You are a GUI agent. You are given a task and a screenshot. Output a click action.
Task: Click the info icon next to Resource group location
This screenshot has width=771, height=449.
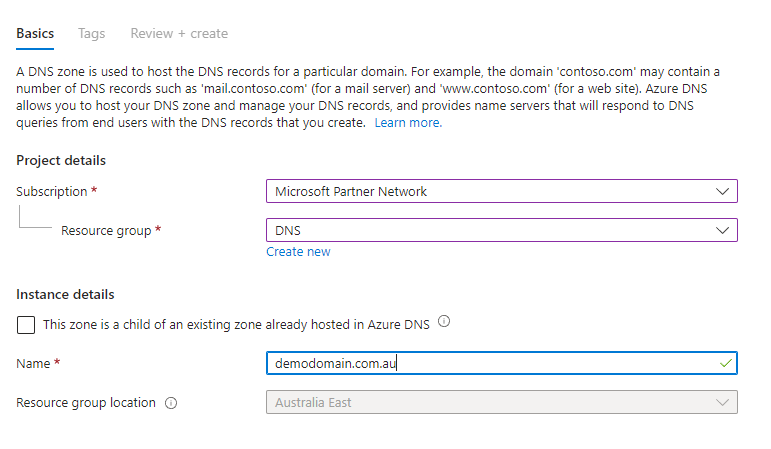pos(171,403)
